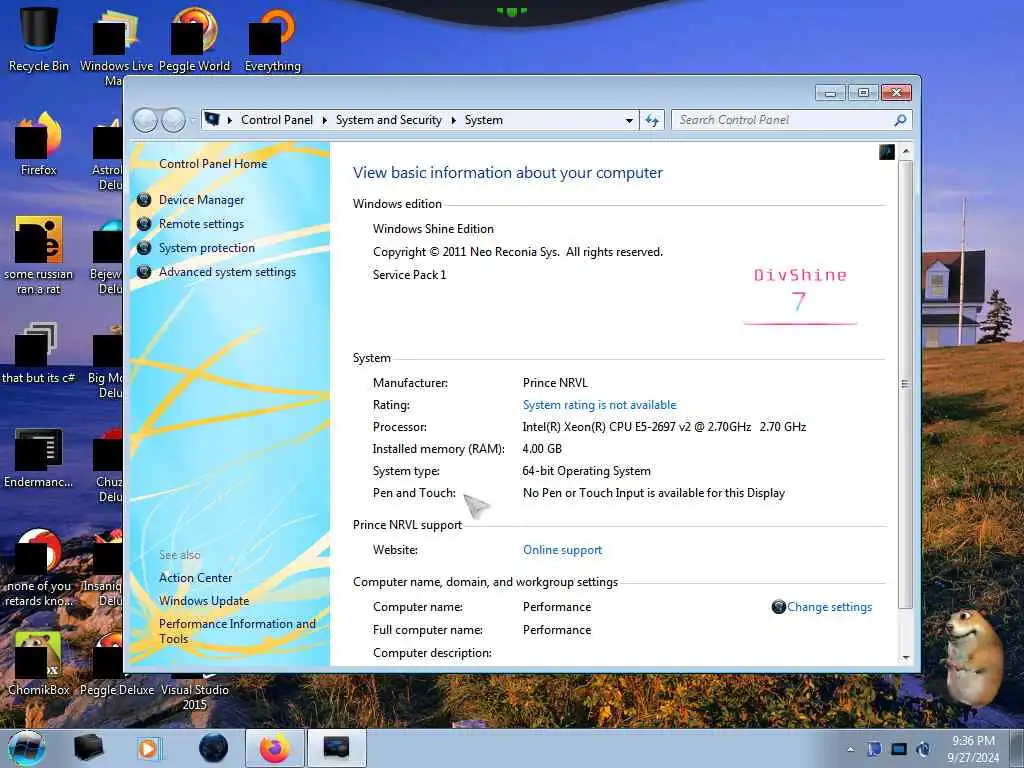Click the Control Panel taskbar button
The width and height of the screenshot is (1024, 768).
pos(336,748)
